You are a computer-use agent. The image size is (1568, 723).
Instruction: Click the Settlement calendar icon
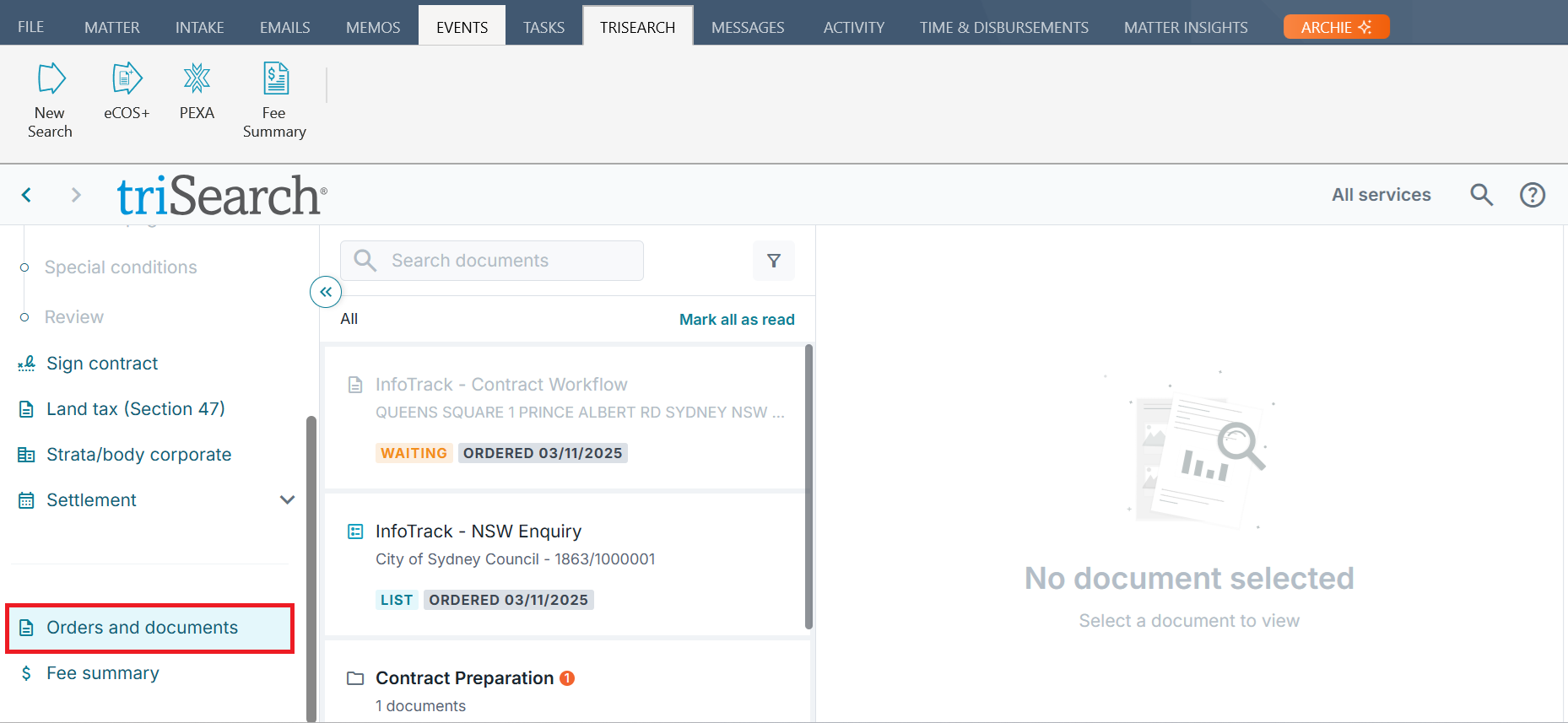26,500
